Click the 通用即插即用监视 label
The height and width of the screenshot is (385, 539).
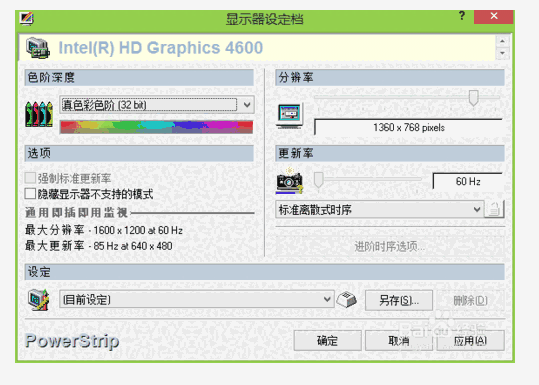click(x=76, y=212)
